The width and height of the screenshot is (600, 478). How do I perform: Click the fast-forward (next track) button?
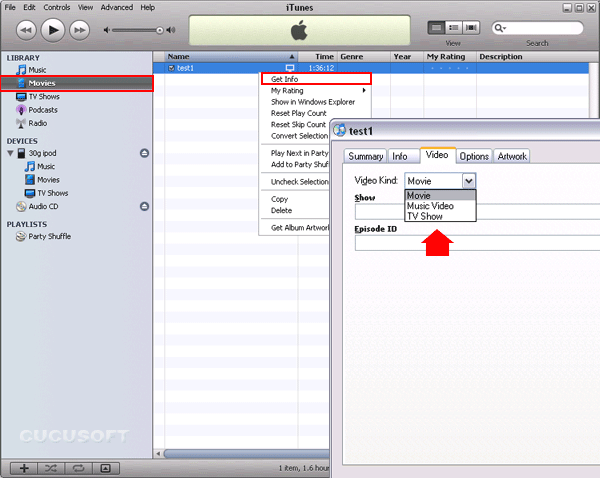[x=83, y=29]
